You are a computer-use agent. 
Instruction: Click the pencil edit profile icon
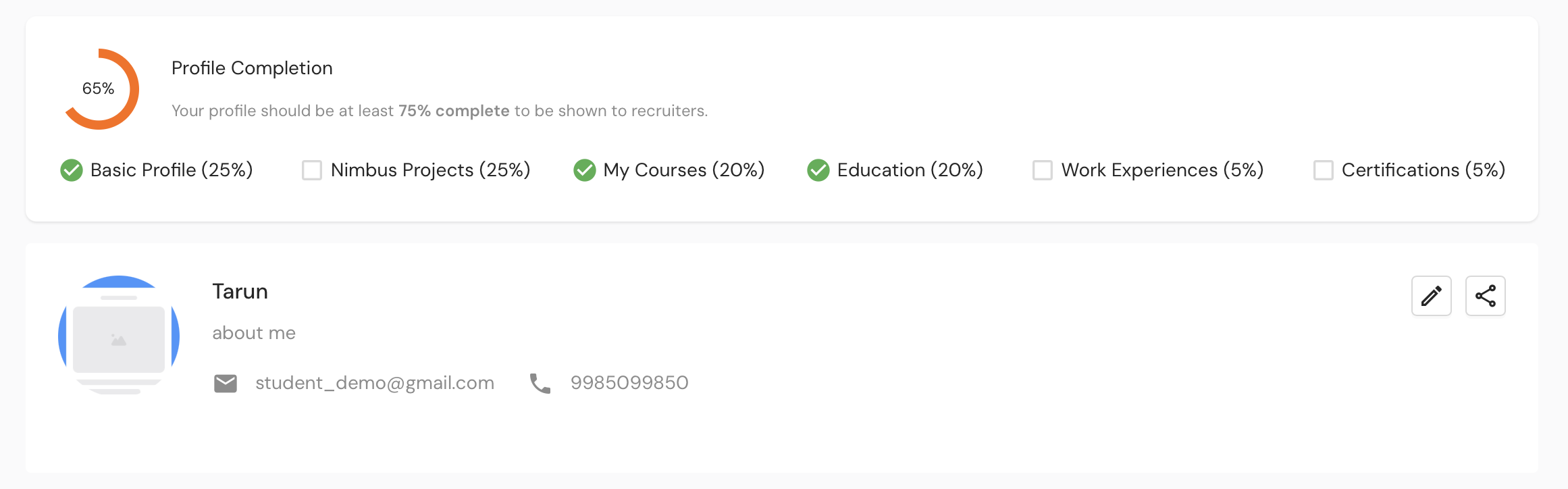click(x=1431, y=296)
